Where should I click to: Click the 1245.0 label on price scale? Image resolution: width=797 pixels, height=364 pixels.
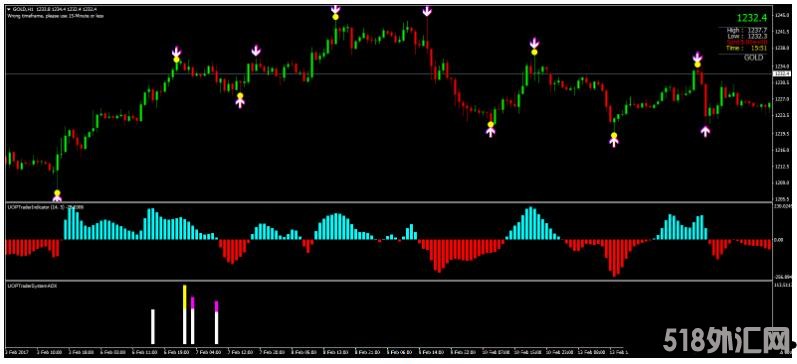tap(782, 15)
